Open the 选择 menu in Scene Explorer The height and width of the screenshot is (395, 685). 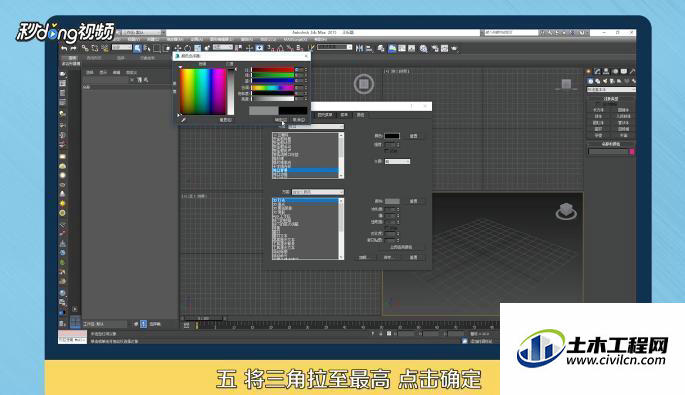click(90, 72)
